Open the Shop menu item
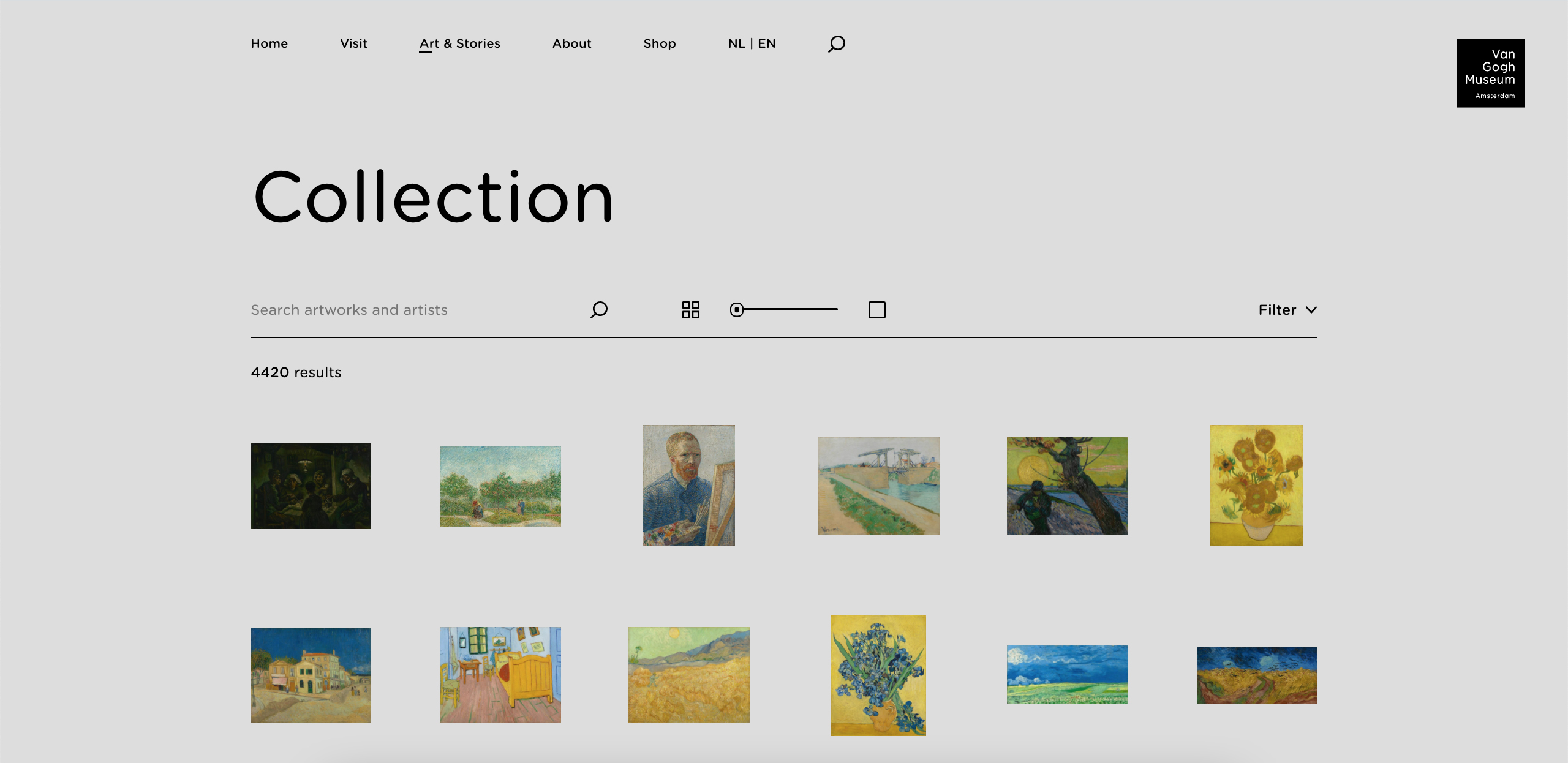Screen dimensions: 1568x763 [x=660, y=43]
